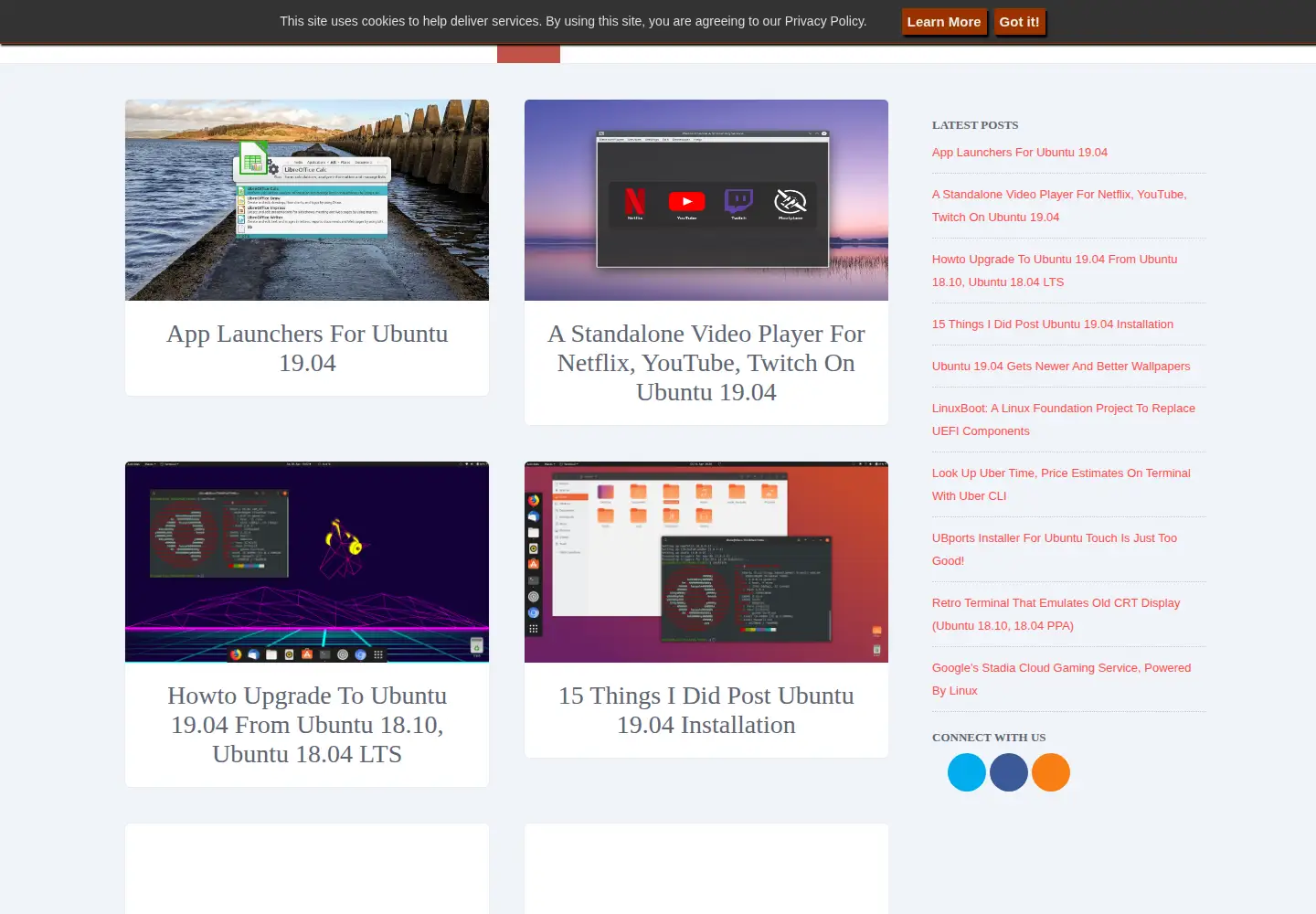The width and height of the screenshot is (1316, 914).
Task: Dismiss cookie notice with Got it!
Action: 1019,22
